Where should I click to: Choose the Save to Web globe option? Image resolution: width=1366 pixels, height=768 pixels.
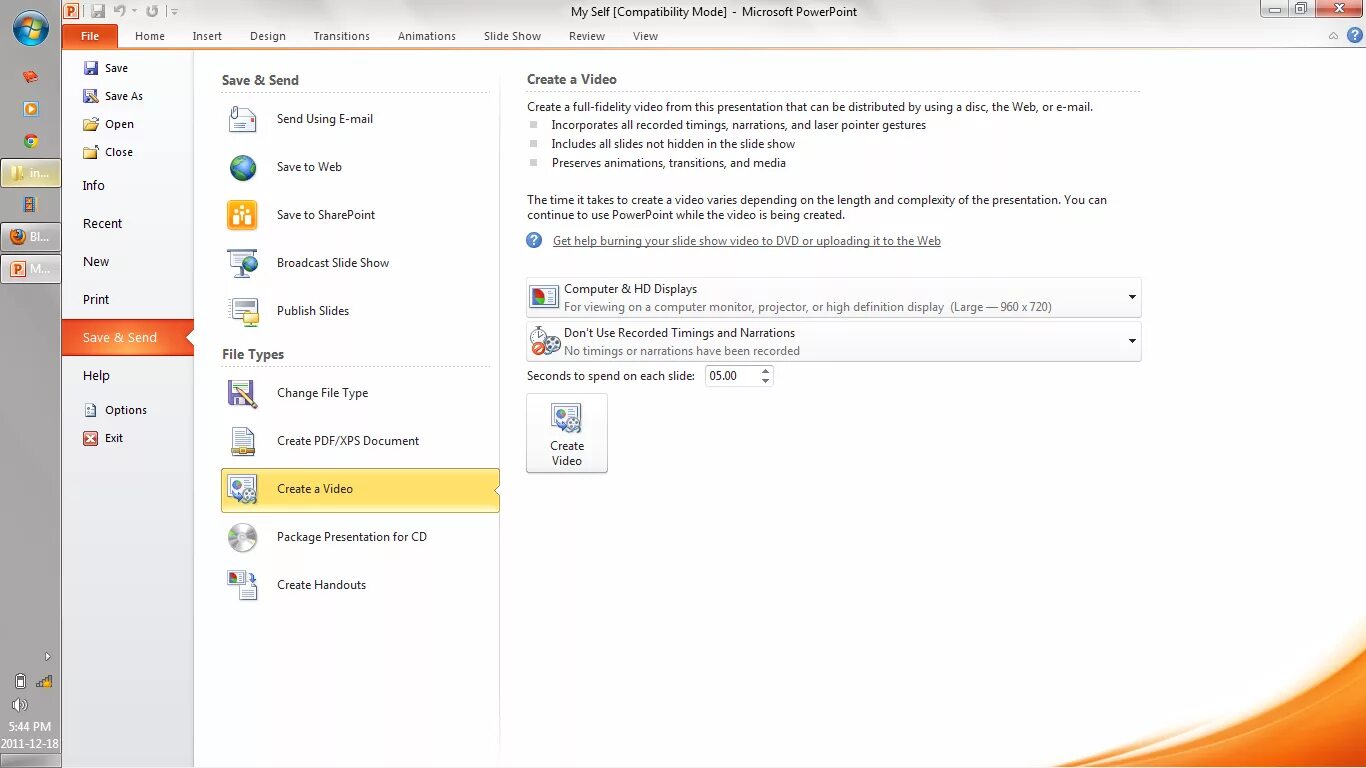(360, 167)
